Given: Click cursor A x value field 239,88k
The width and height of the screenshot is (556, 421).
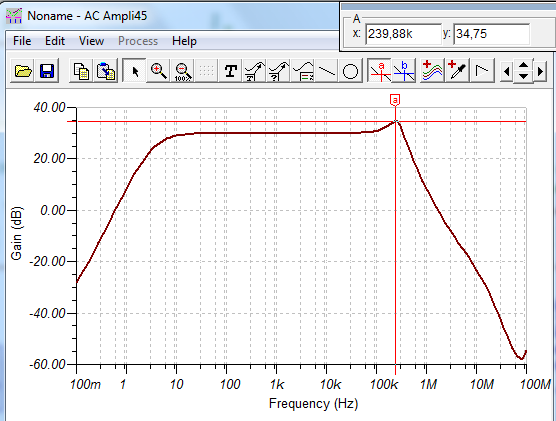Looking at the screenshot, I should point(404,34).
